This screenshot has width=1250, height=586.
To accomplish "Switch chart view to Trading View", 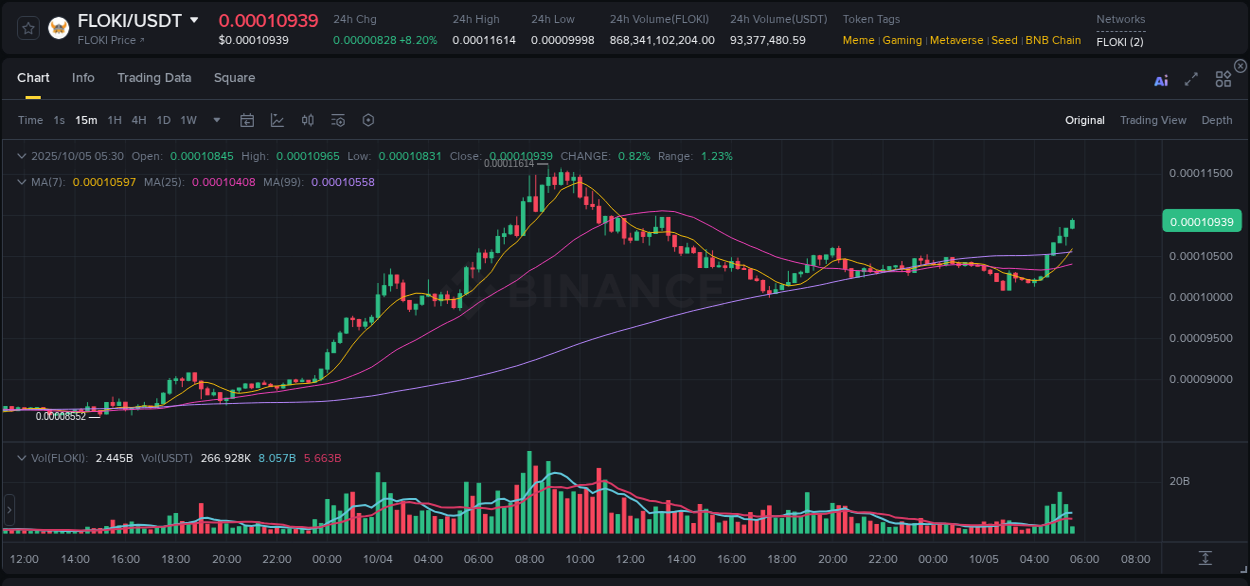I will pyautogui.click(x=1153, y=120).
